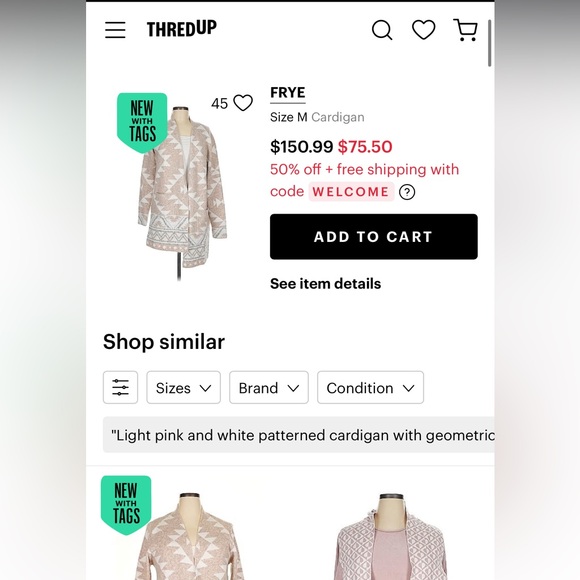Expand the Condition dropdown
The height and width of the screenshot is (580, 580).
pos(370,387)
